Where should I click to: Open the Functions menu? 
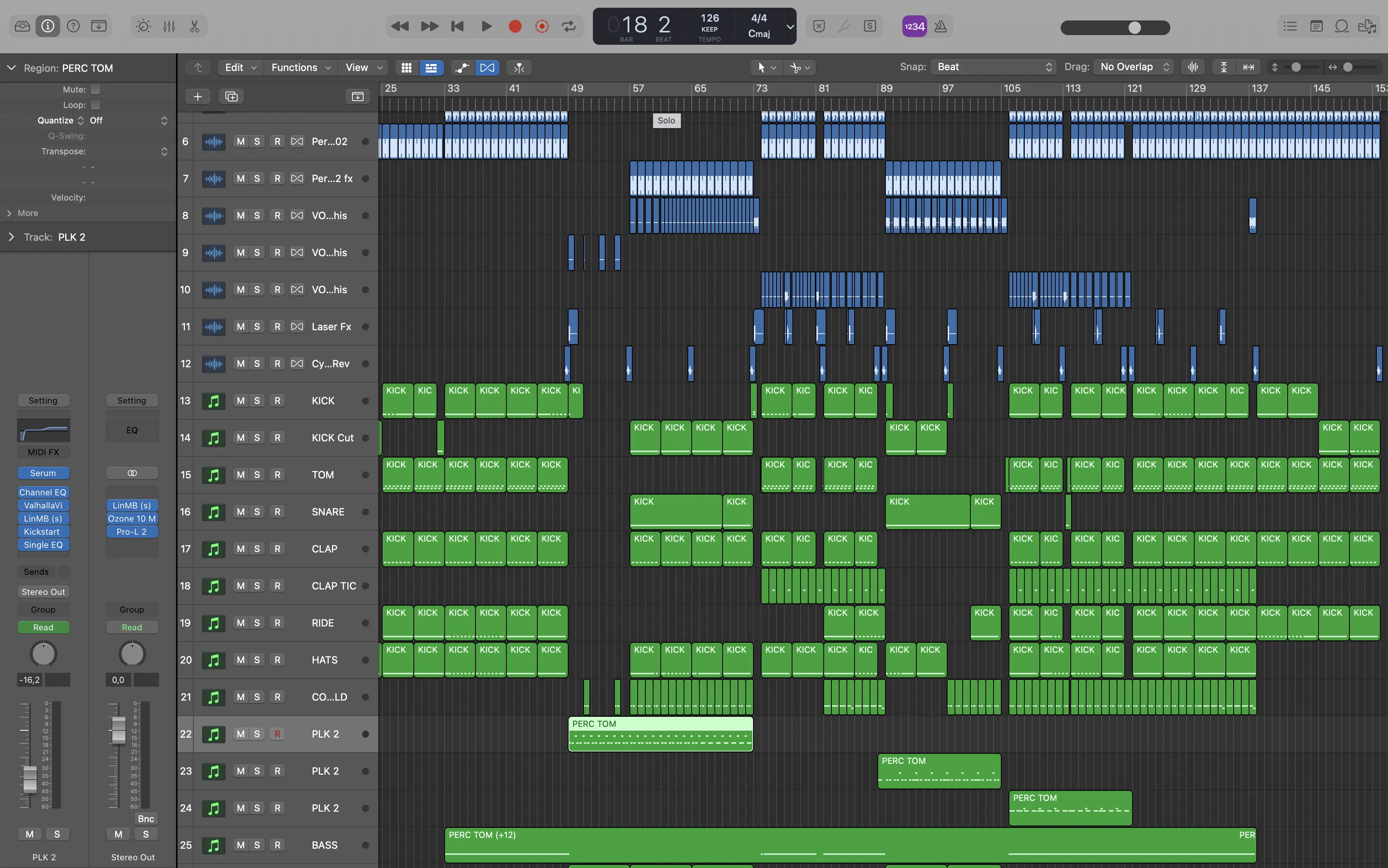(x=300, y=68)
